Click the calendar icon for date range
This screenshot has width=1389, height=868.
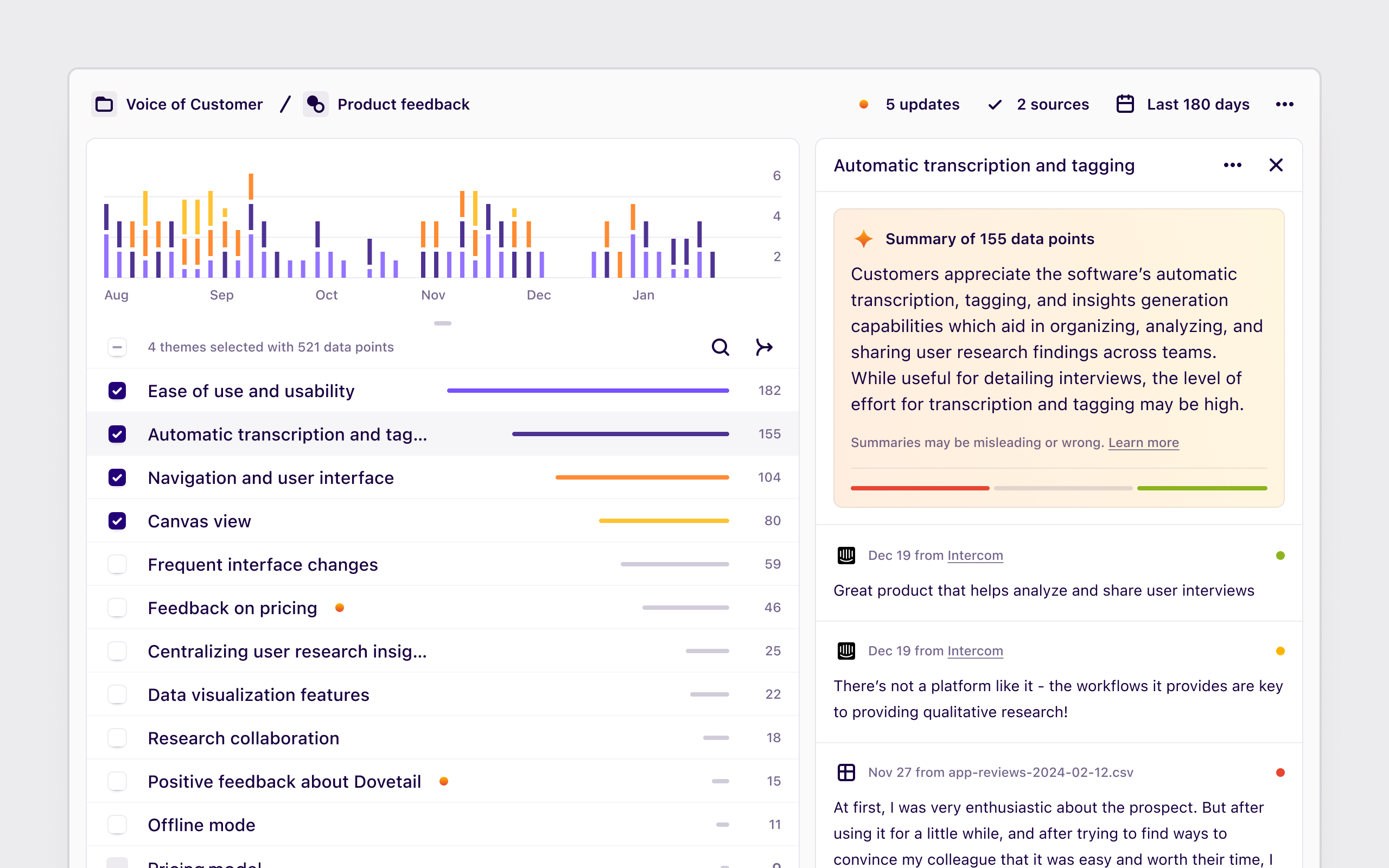point(1125,105)
